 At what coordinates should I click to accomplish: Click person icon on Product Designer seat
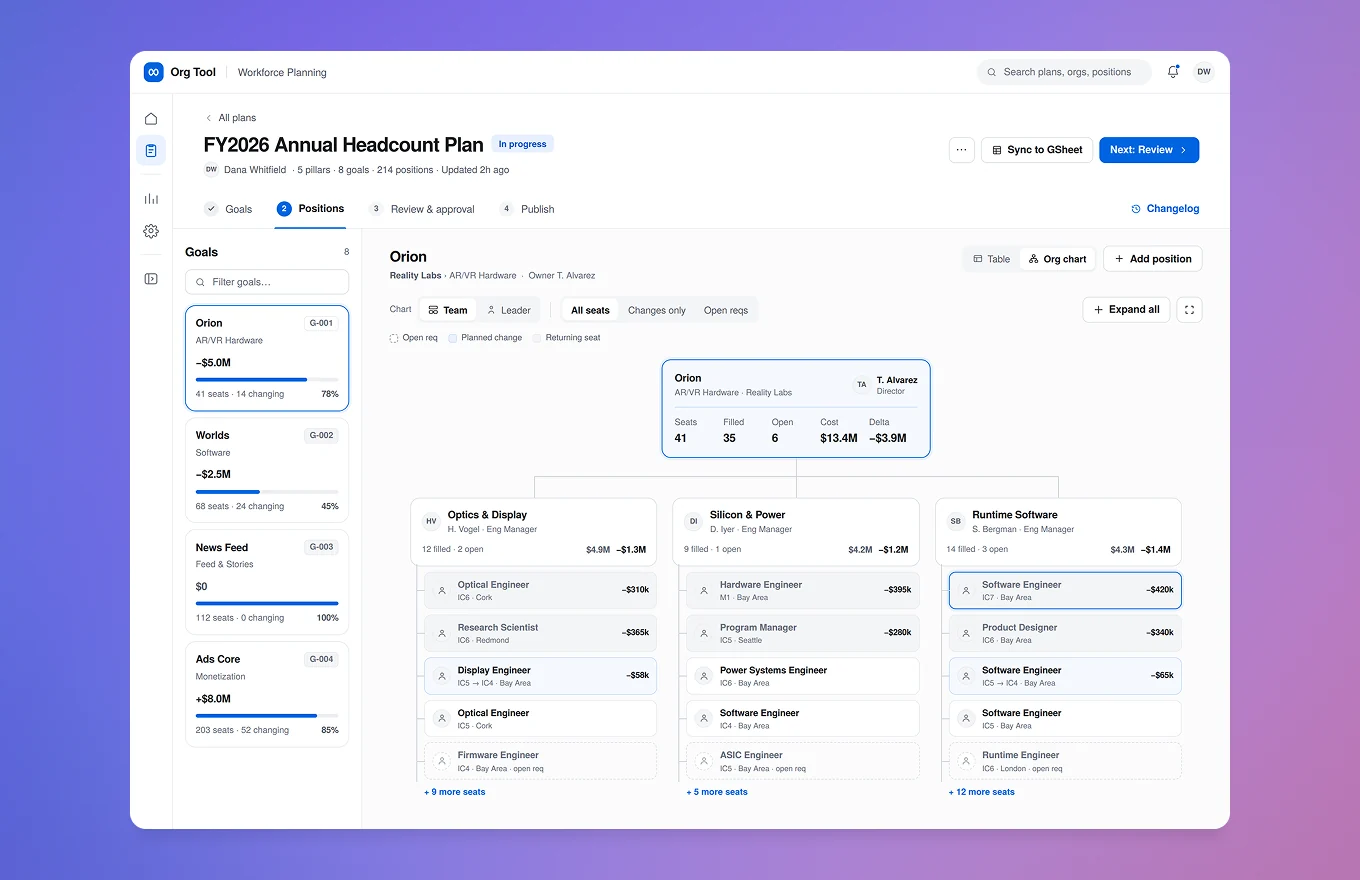click(965, 634)
